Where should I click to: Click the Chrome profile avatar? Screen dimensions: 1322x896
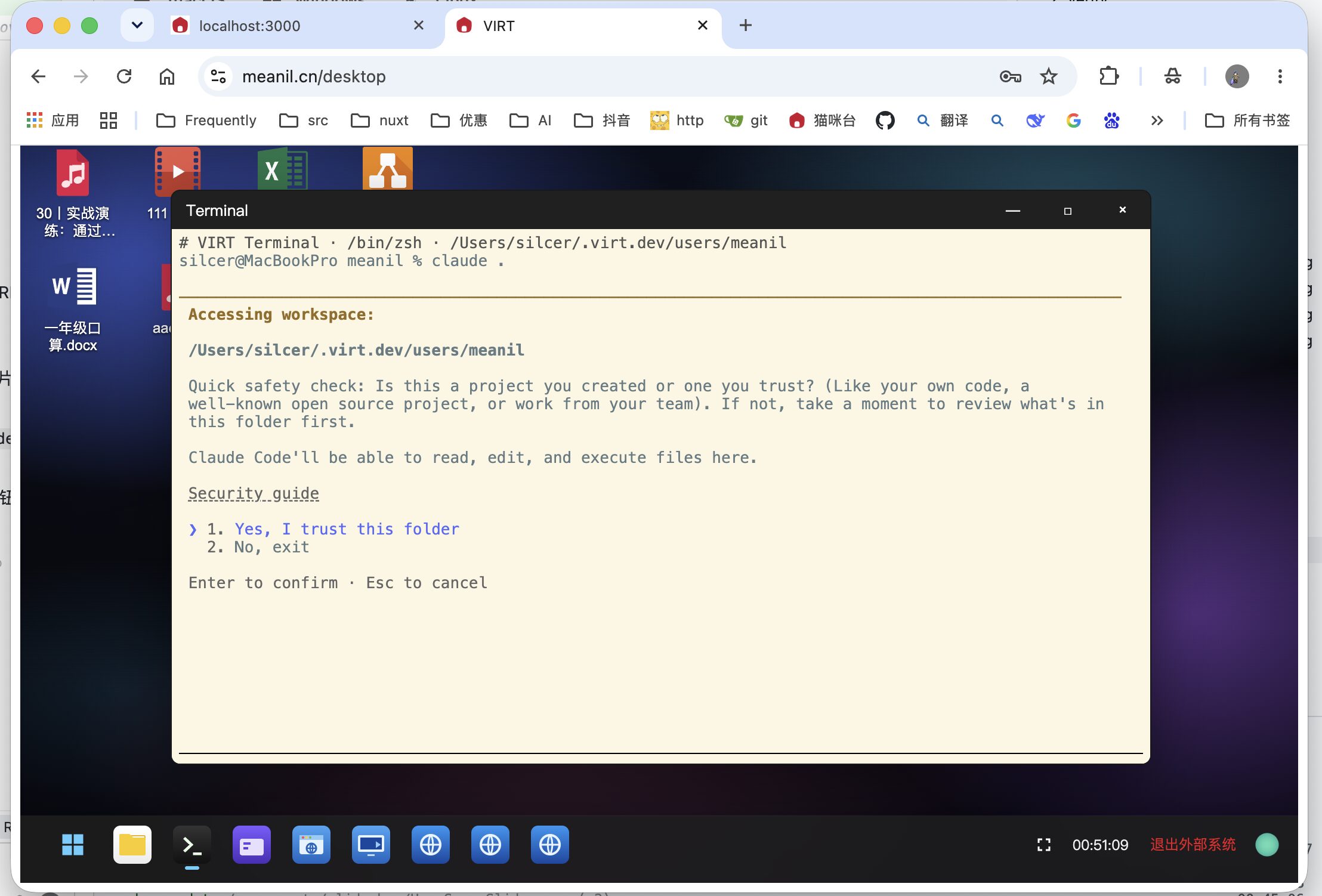(1237, 76)
